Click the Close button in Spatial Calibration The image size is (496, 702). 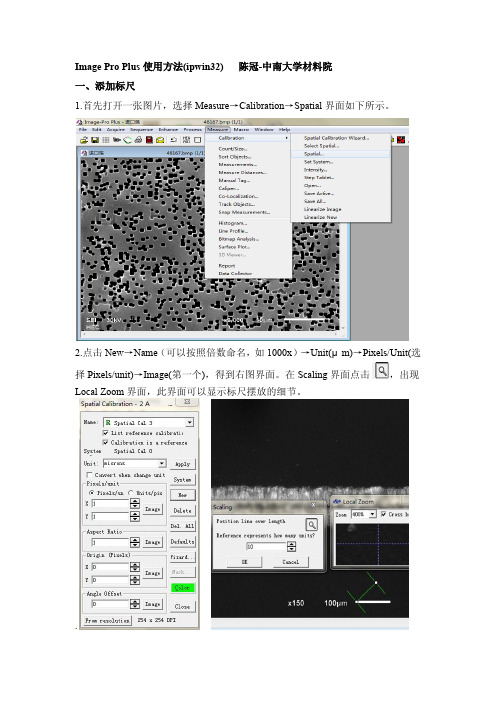183,607
